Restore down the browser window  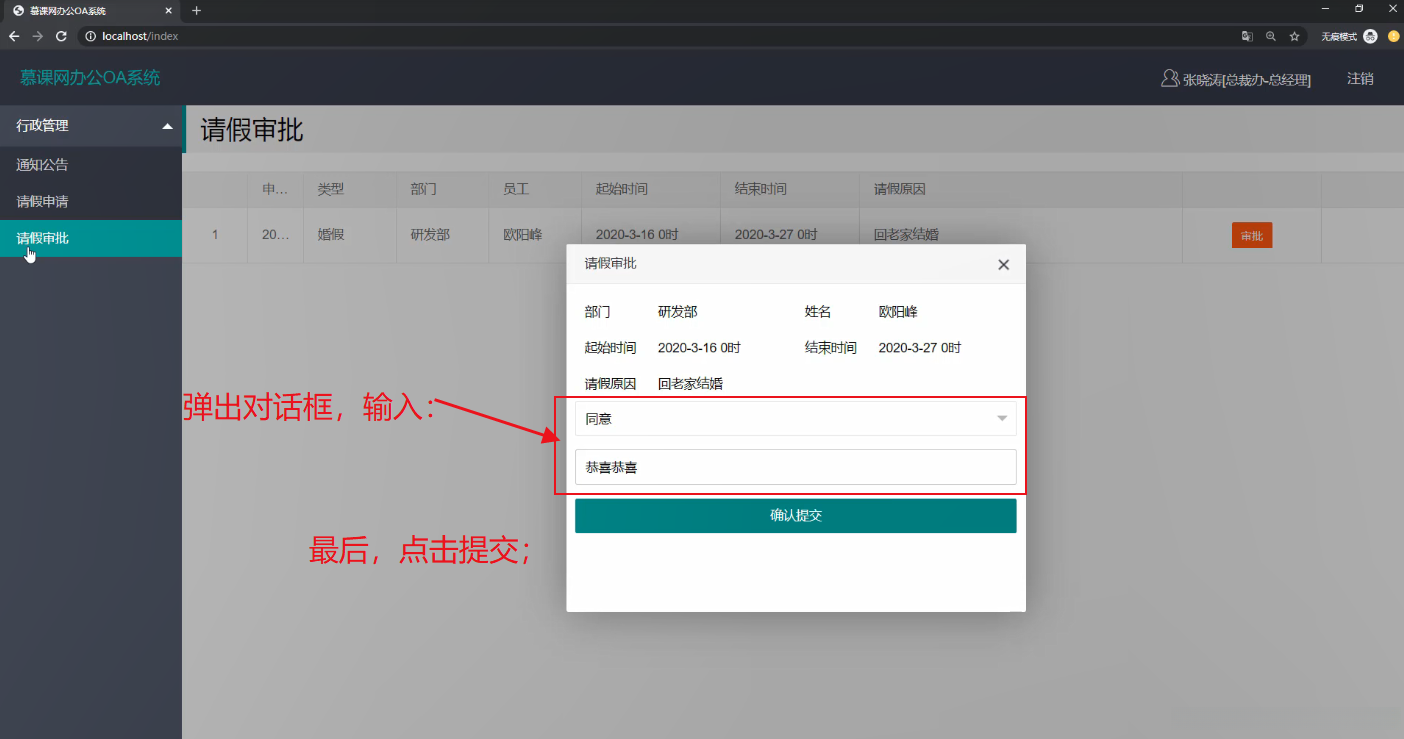point(1359,9)
